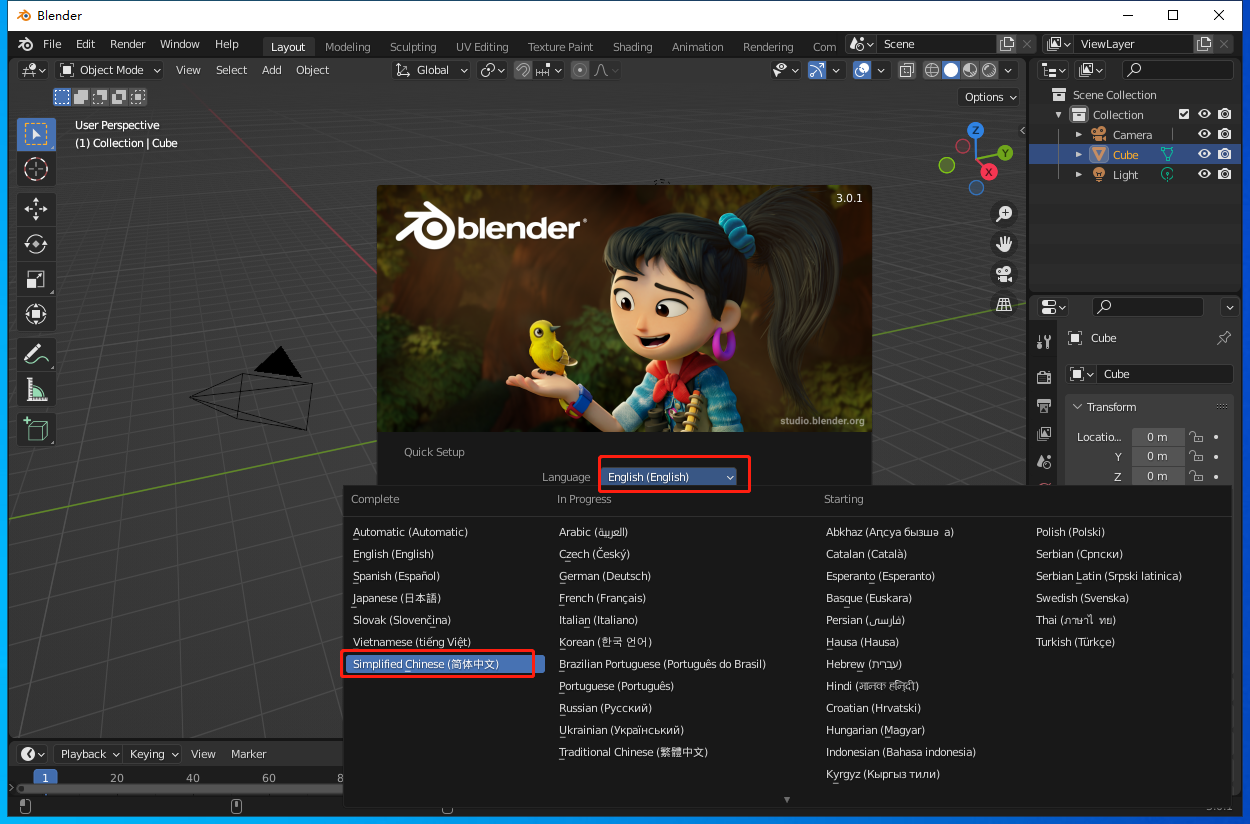
Task: Expand the Light outliner row
Action: click(x=1078, y=174)
